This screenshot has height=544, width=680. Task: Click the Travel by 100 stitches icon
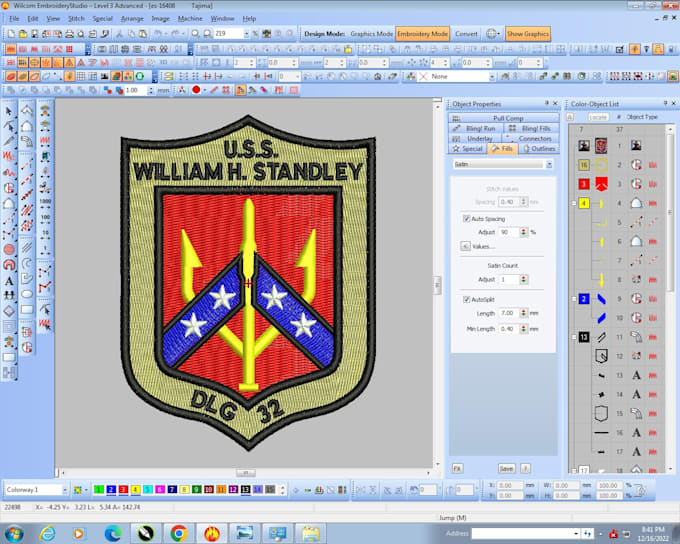click(x=45, y=217)
